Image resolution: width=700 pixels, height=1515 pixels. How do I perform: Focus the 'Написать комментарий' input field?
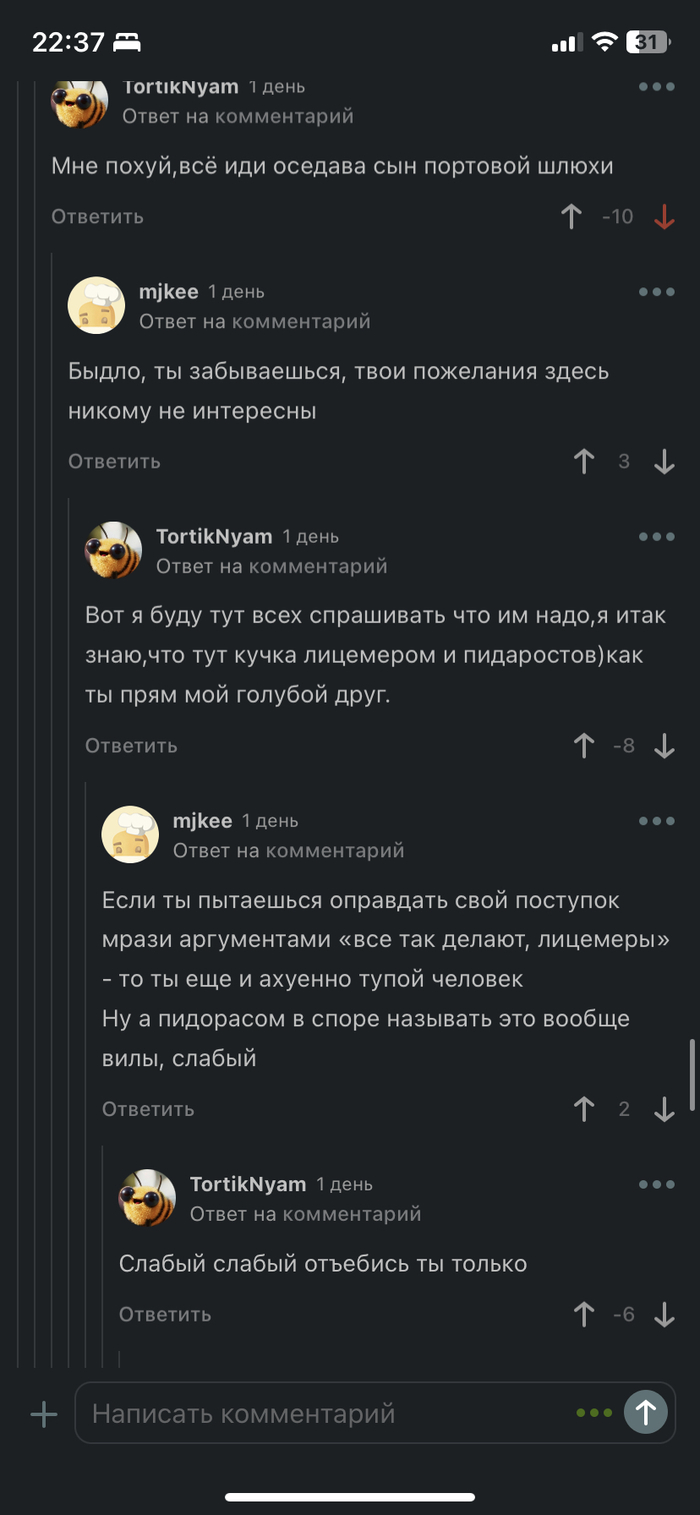(x=330, y=1413)
